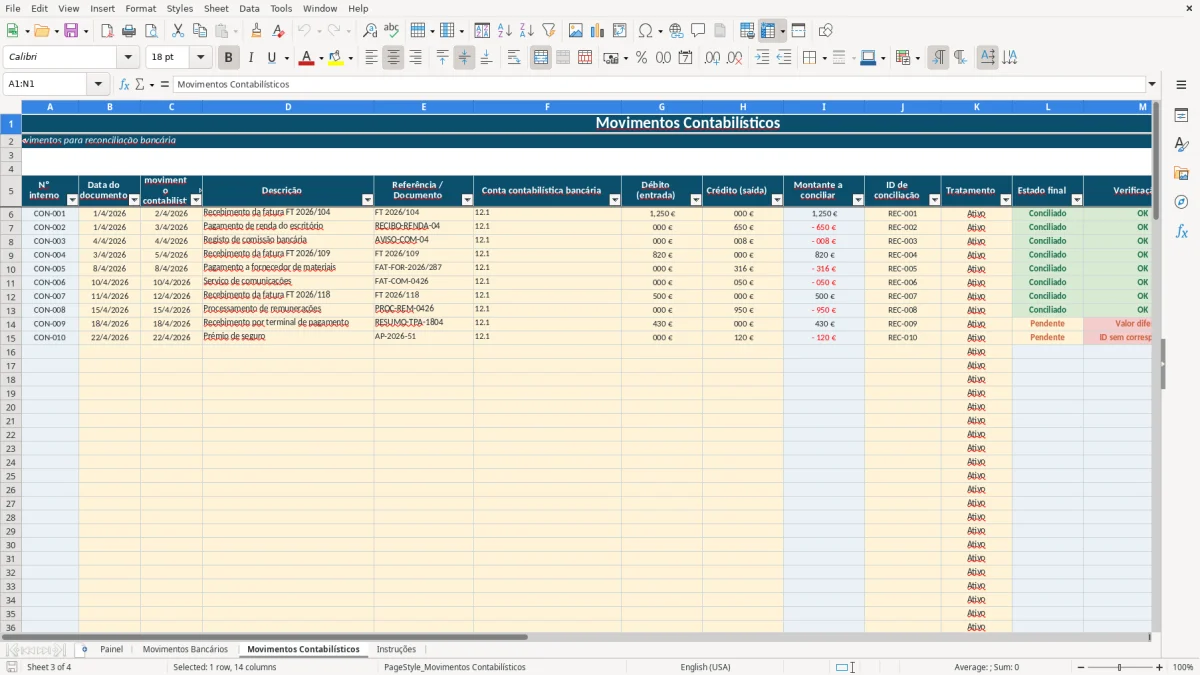Click the Sort Ascending icon

(505, 31)
